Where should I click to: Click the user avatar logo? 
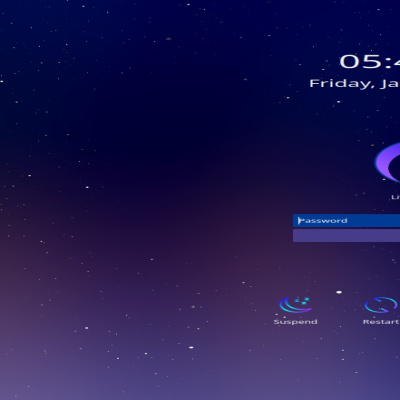tap(387, 163)
